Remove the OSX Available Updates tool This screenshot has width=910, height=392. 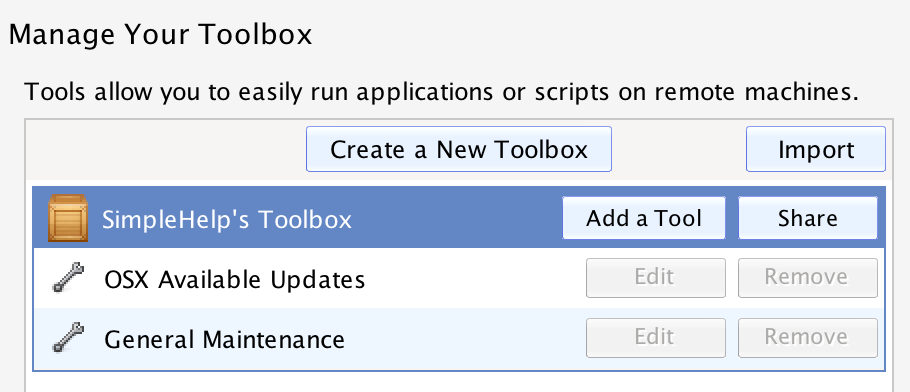(x=807, y=278)
